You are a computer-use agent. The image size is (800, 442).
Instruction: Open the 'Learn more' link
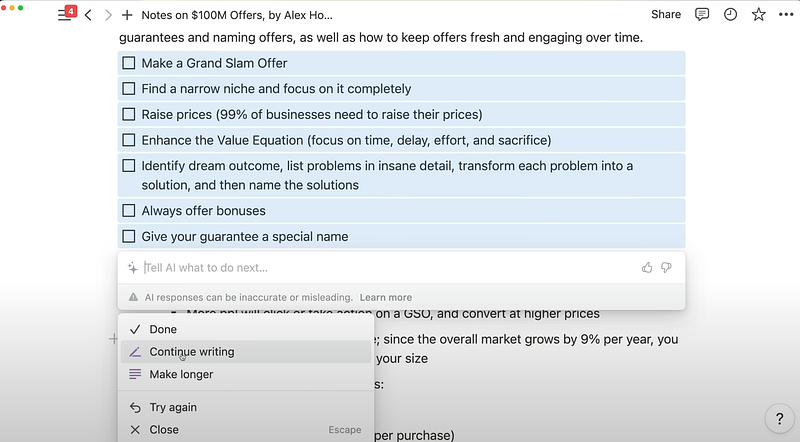(386, 297)
